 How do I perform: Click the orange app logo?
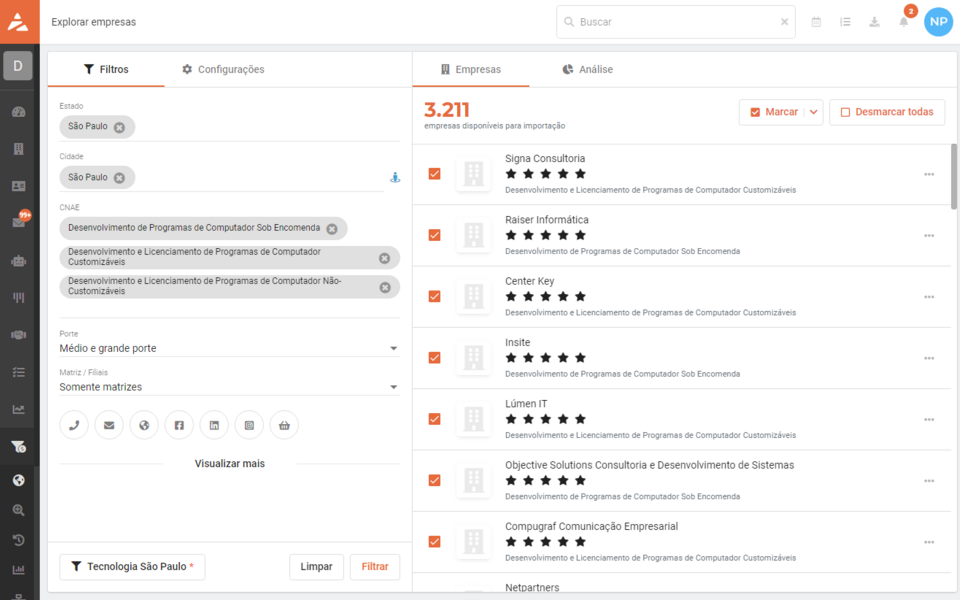tap(19, 21)
